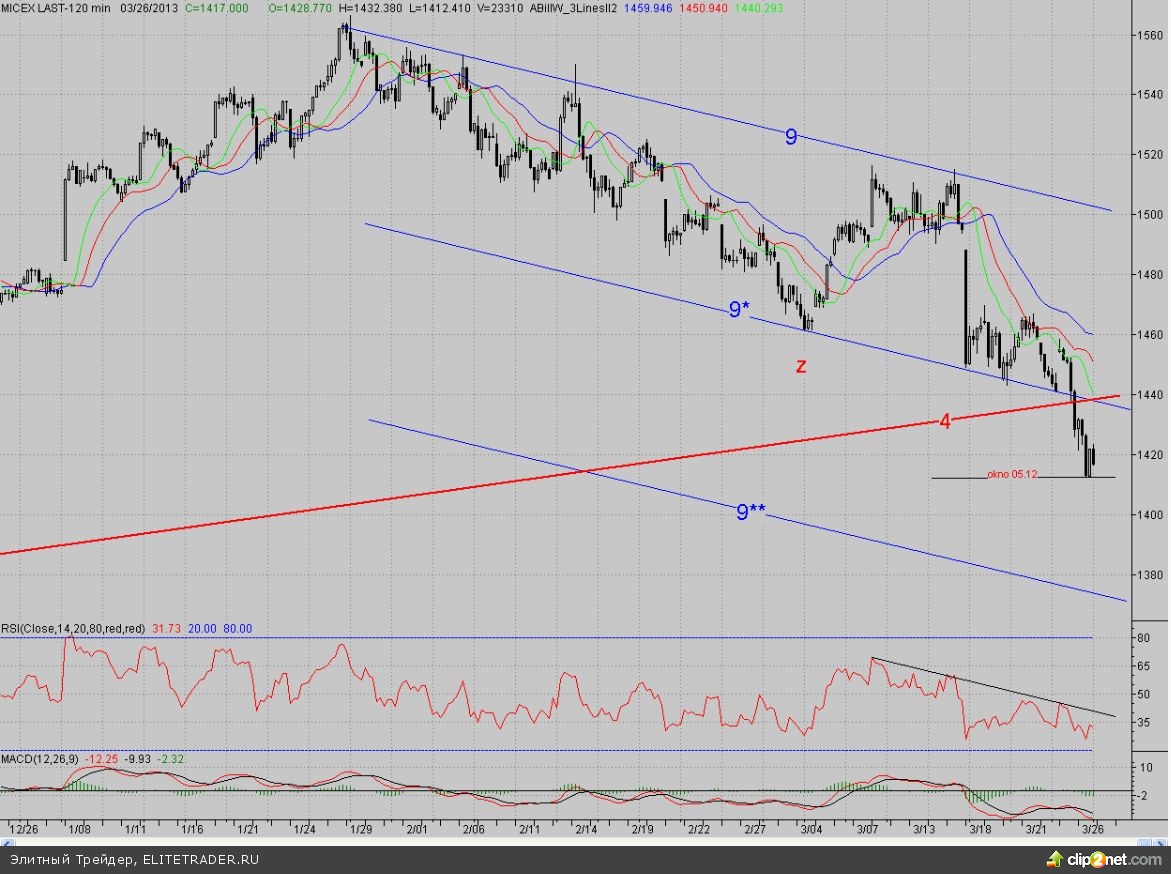Click the blue 1459.946 indicator value
1171x874 pixels.
654,7
